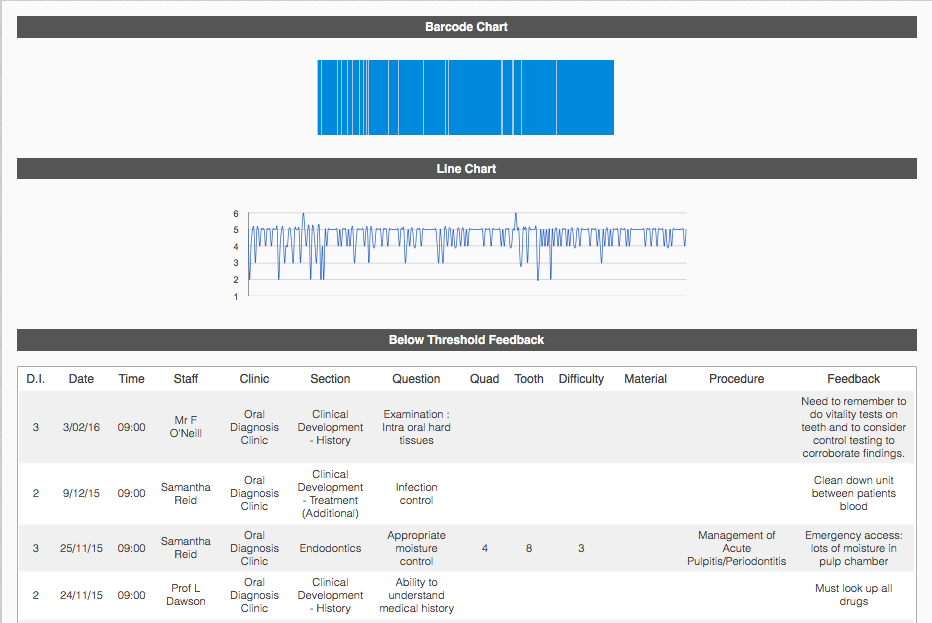This screenshot has height=623, width=932.
Task: Select the date 24/11/15 cell
Action: 81,595
